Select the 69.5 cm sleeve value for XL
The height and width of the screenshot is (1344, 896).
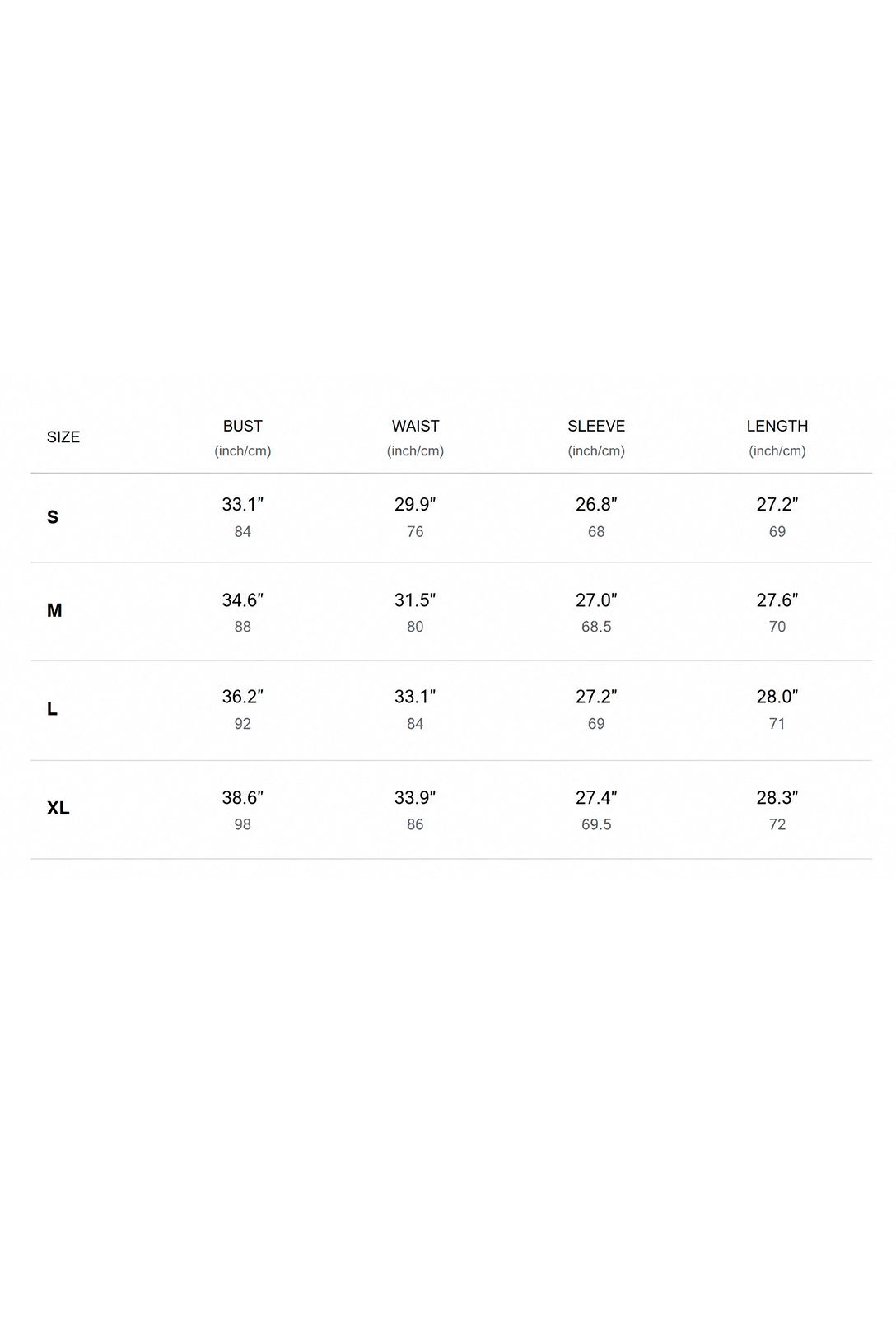[x=596, y=824]
